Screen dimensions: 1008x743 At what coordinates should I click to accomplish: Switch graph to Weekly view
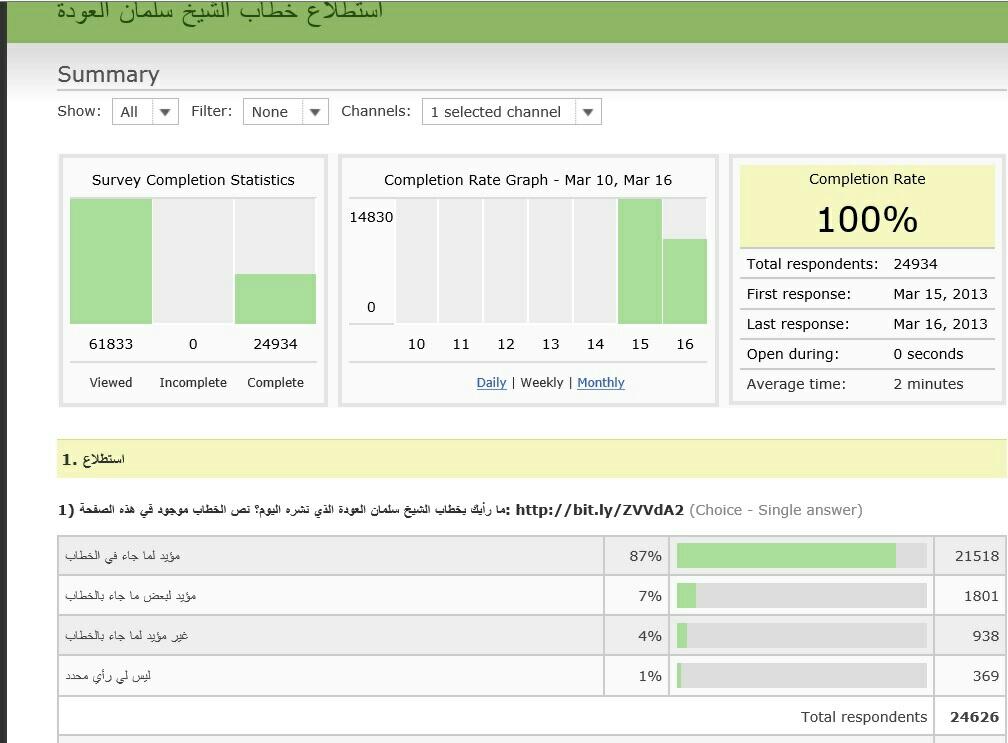(542, 383)
